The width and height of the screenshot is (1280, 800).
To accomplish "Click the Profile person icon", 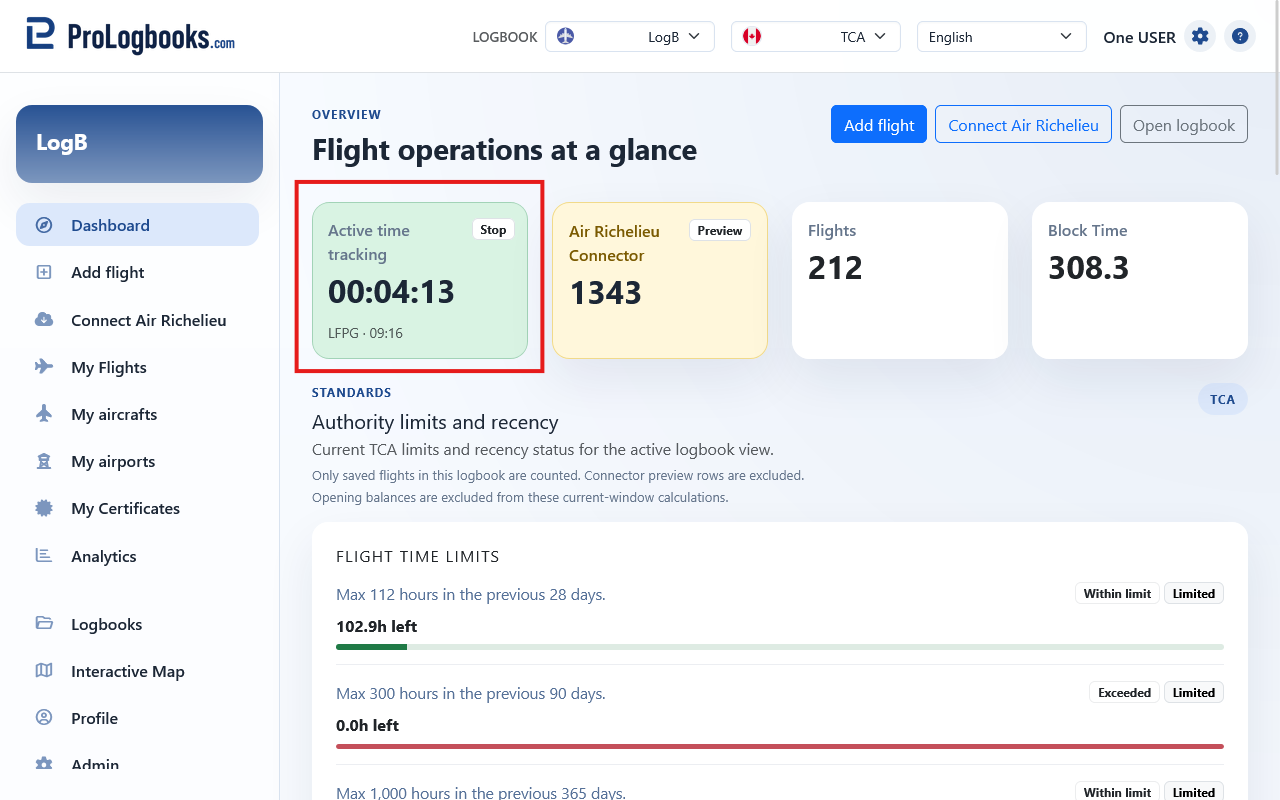I will (x=44, y=718).
